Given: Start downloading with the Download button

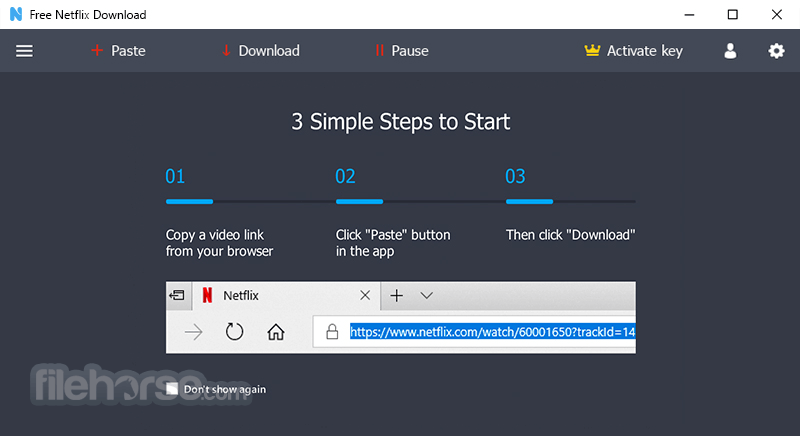Looking at the screenshot, I should pos(261,51).
